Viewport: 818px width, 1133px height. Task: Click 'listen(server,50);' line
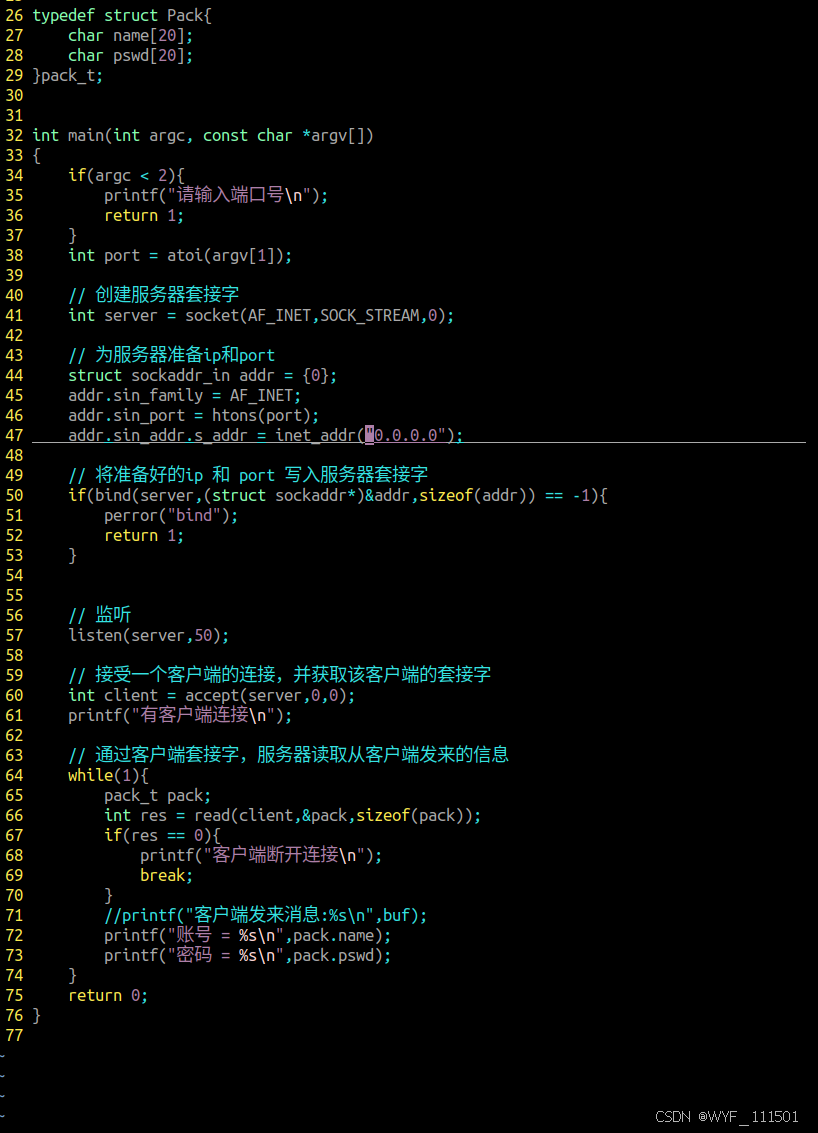coord(148,636)
